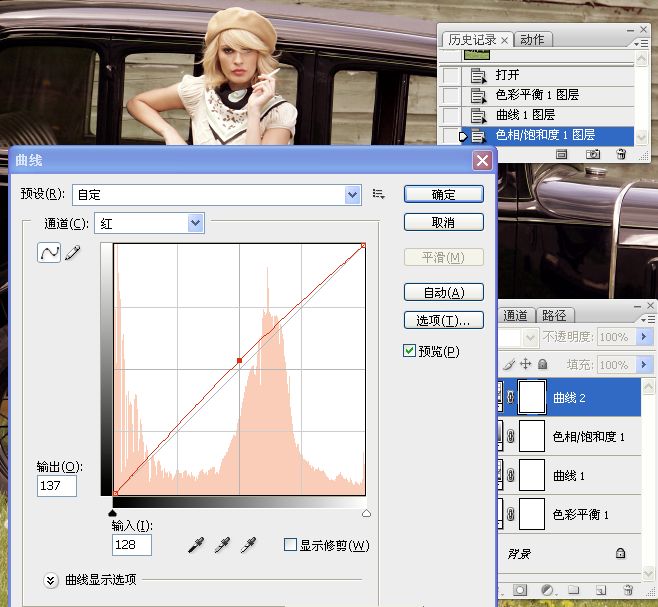Screen dimensions: 658x607
Task: Click the white point slider under the curve
Action: (x=365, y=512)
